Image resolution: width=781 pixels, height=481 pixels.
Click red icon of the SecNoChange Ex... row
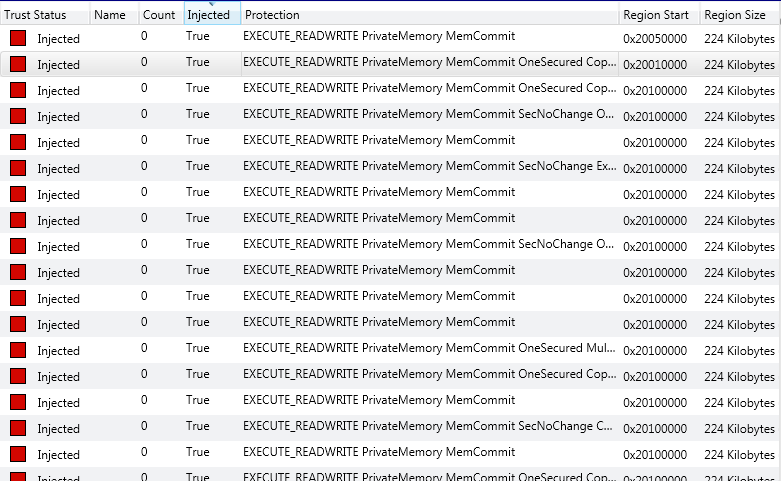click(18, 168)
